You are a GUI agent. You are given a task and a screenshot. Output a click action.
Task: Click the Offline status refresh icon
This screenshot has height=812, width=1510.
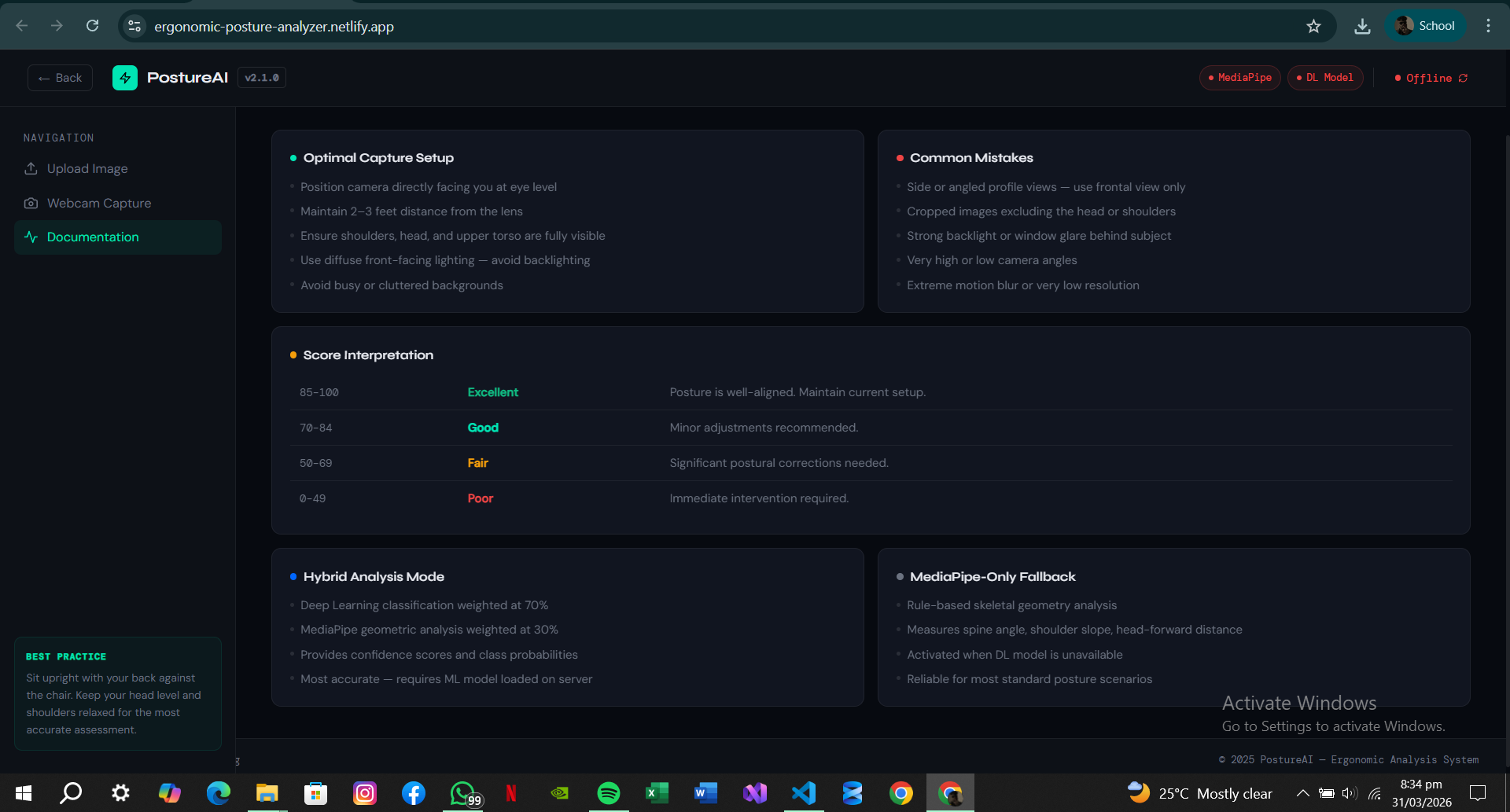(x=1463, y=78)
